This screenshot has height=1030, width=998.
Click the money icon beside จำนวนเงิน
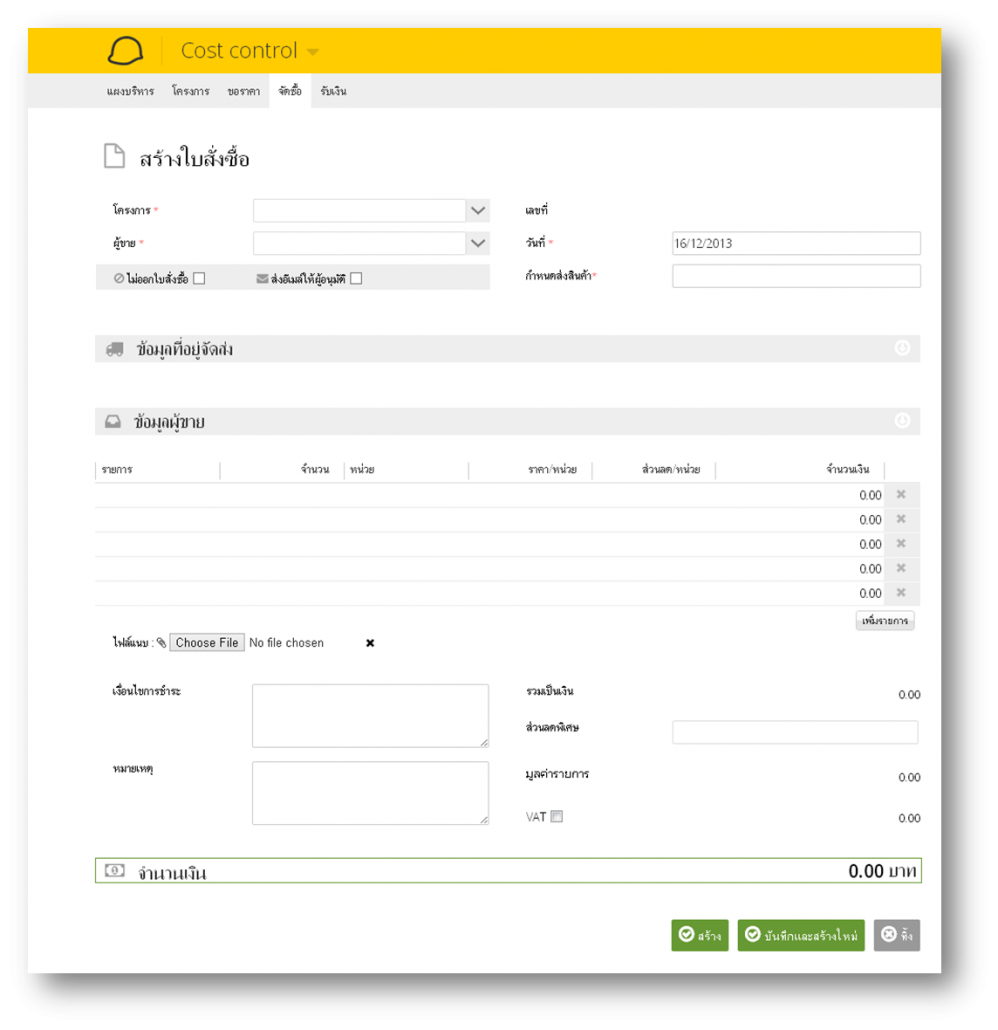(x=114, y=870)
